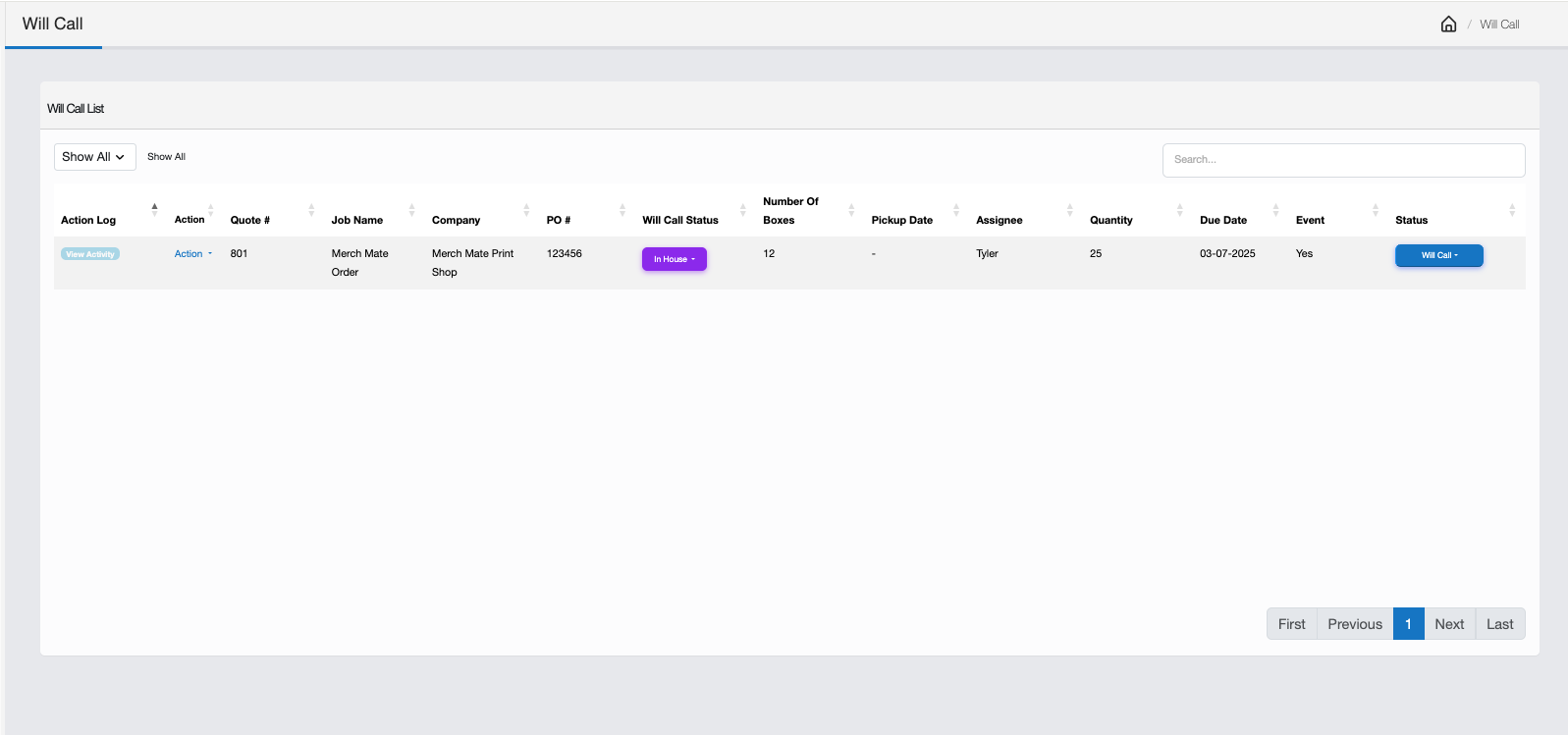Sort by Due Date column arrows
The image size is (1568, 735).
1275,210
